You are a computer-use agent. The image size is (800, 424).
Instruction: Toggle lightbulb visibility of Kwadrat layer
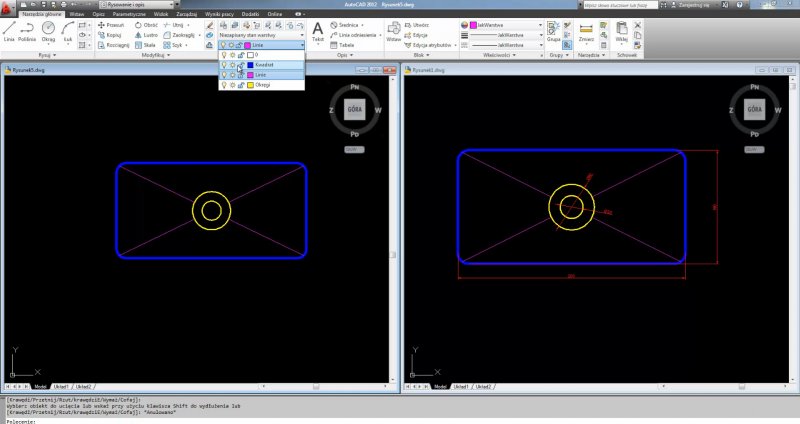pos(223,65)
